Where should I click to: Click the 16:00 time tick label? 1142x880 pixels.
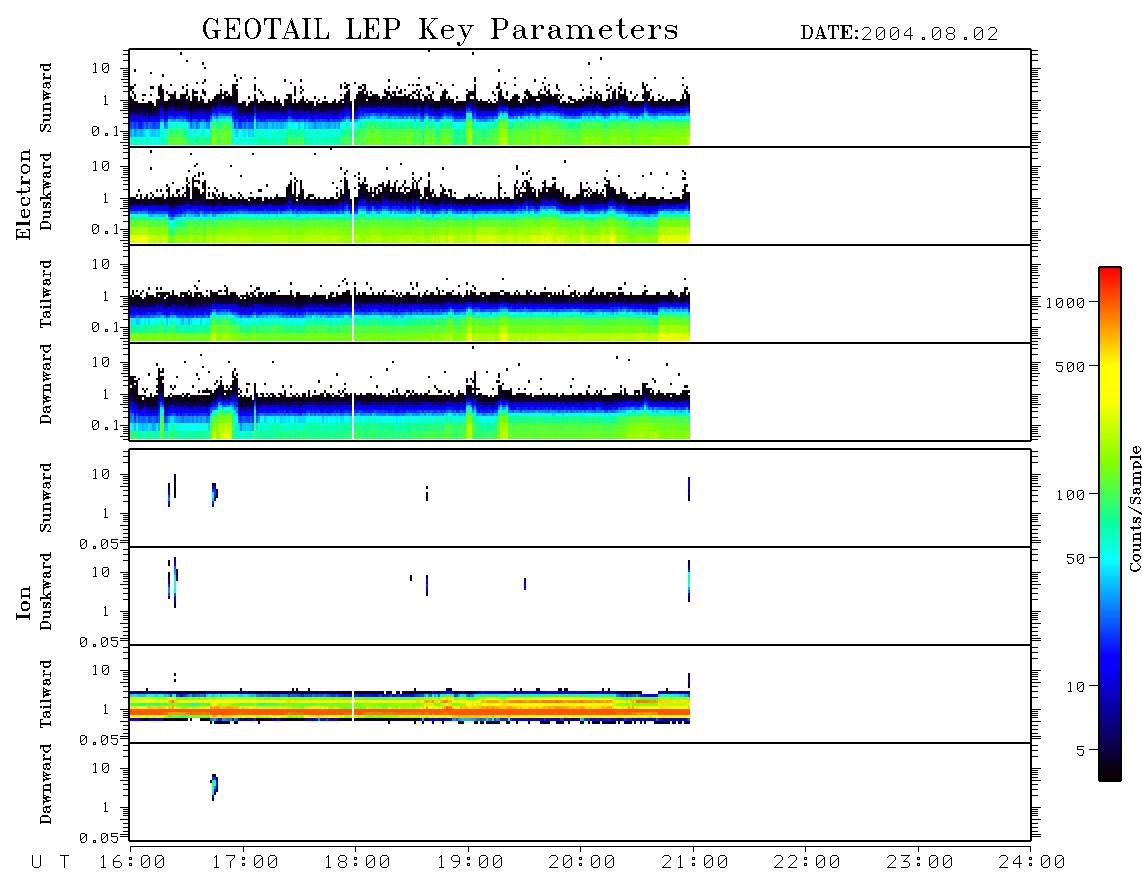pyautogui.click(x=133, y=863)
